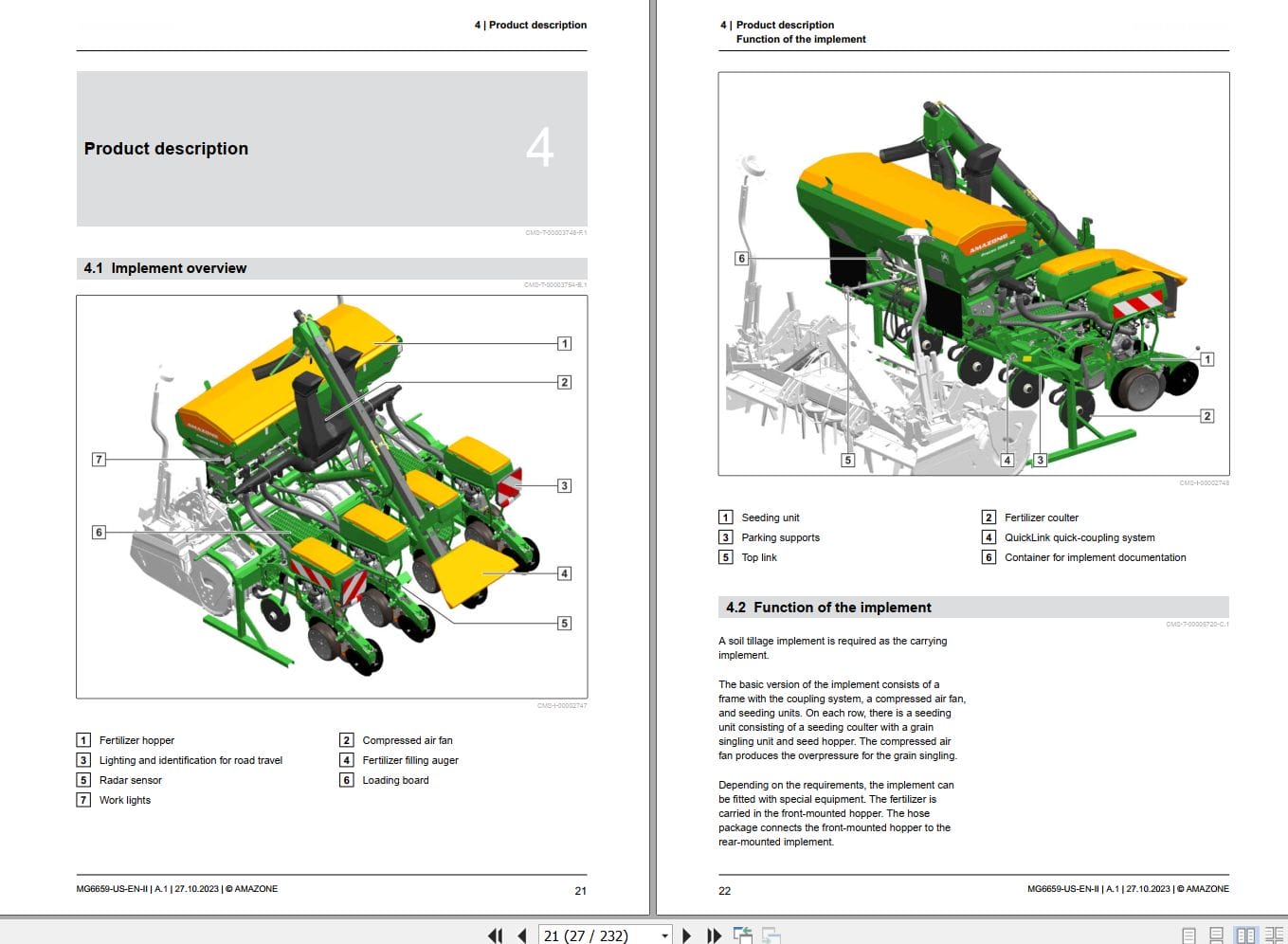This screenshot has width=1288, height=944.
Task: Click callout 5 on the right page diagram
Action: pyautogui.click(x=848, y=461)
